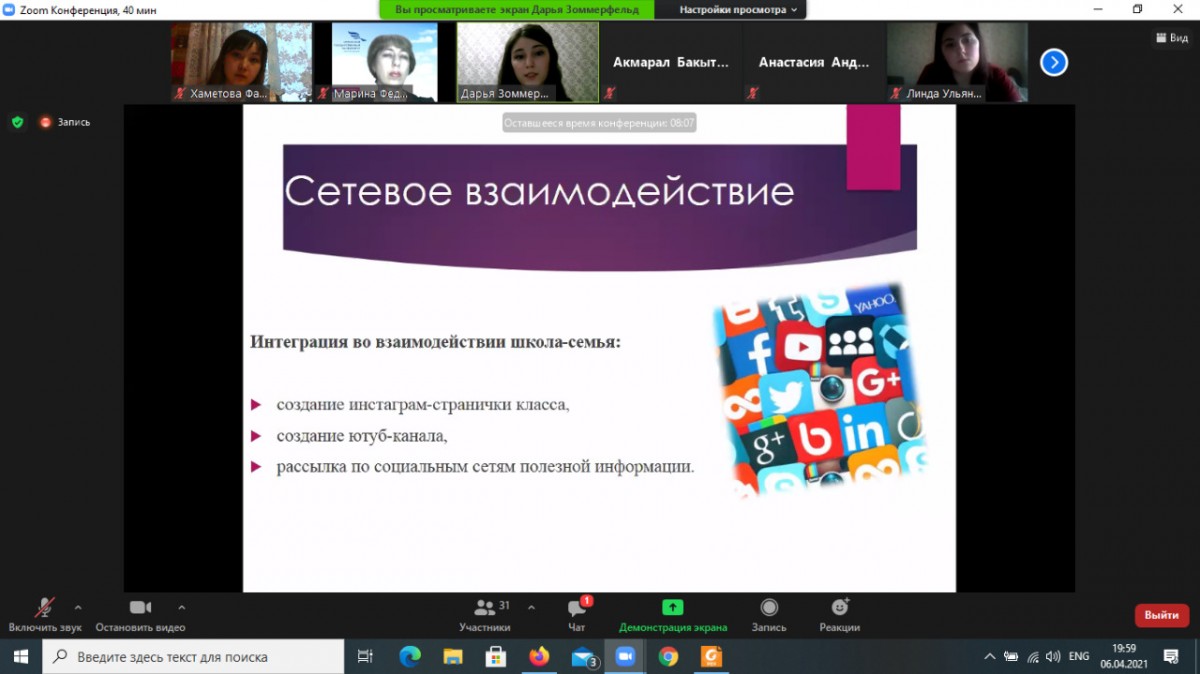
Task: Select Линда Ульянова video thumbnail
Action: (956, 62)
